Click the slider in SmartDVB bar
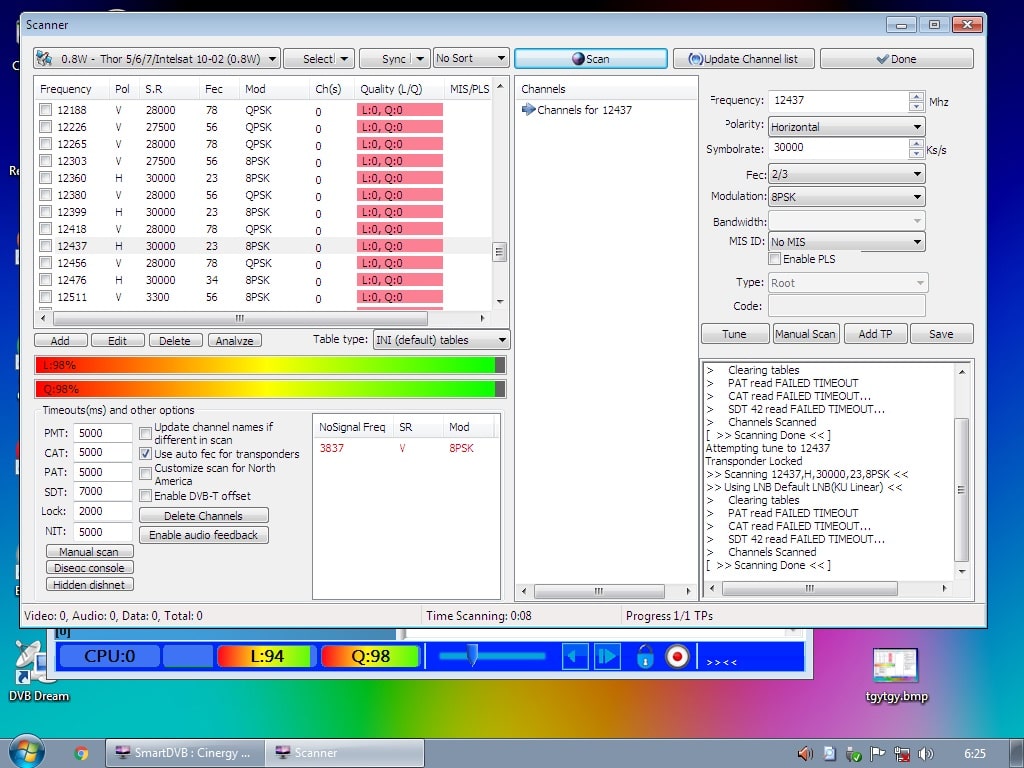This screenshot has width=1024, height=768. tap(472, 655)
